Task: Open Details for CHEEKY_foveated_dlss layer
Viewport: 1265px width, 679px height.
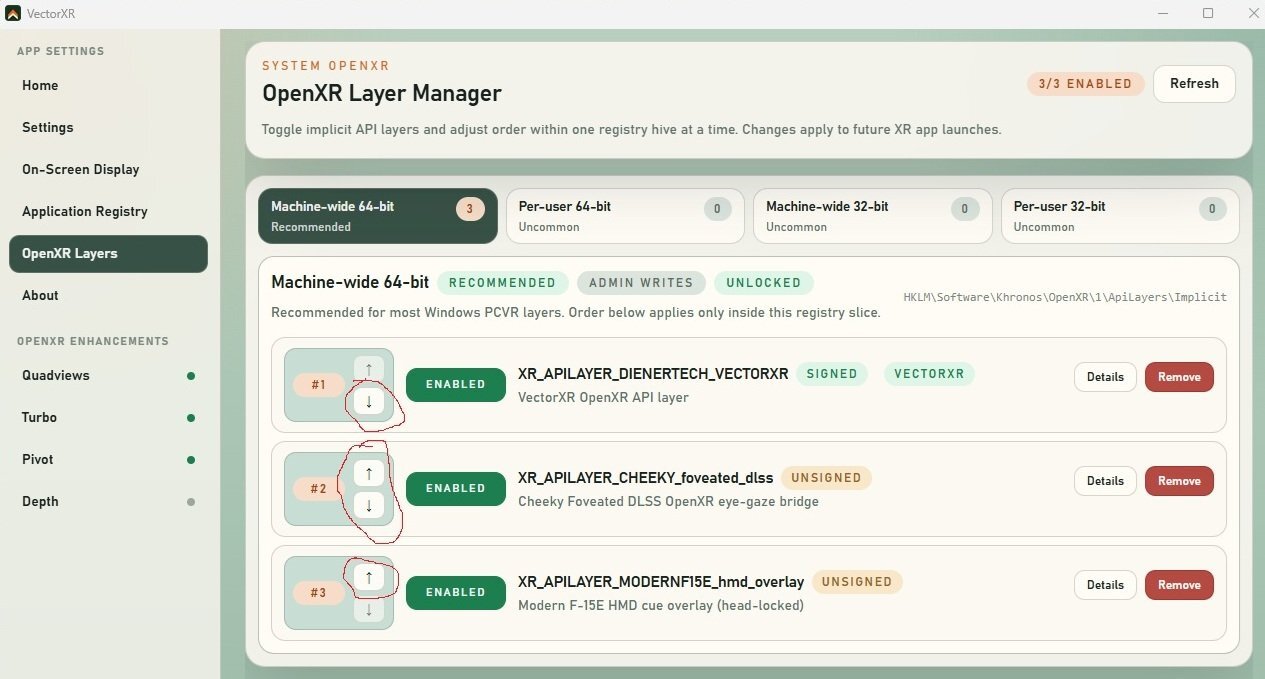Action: pos(1105,481)
